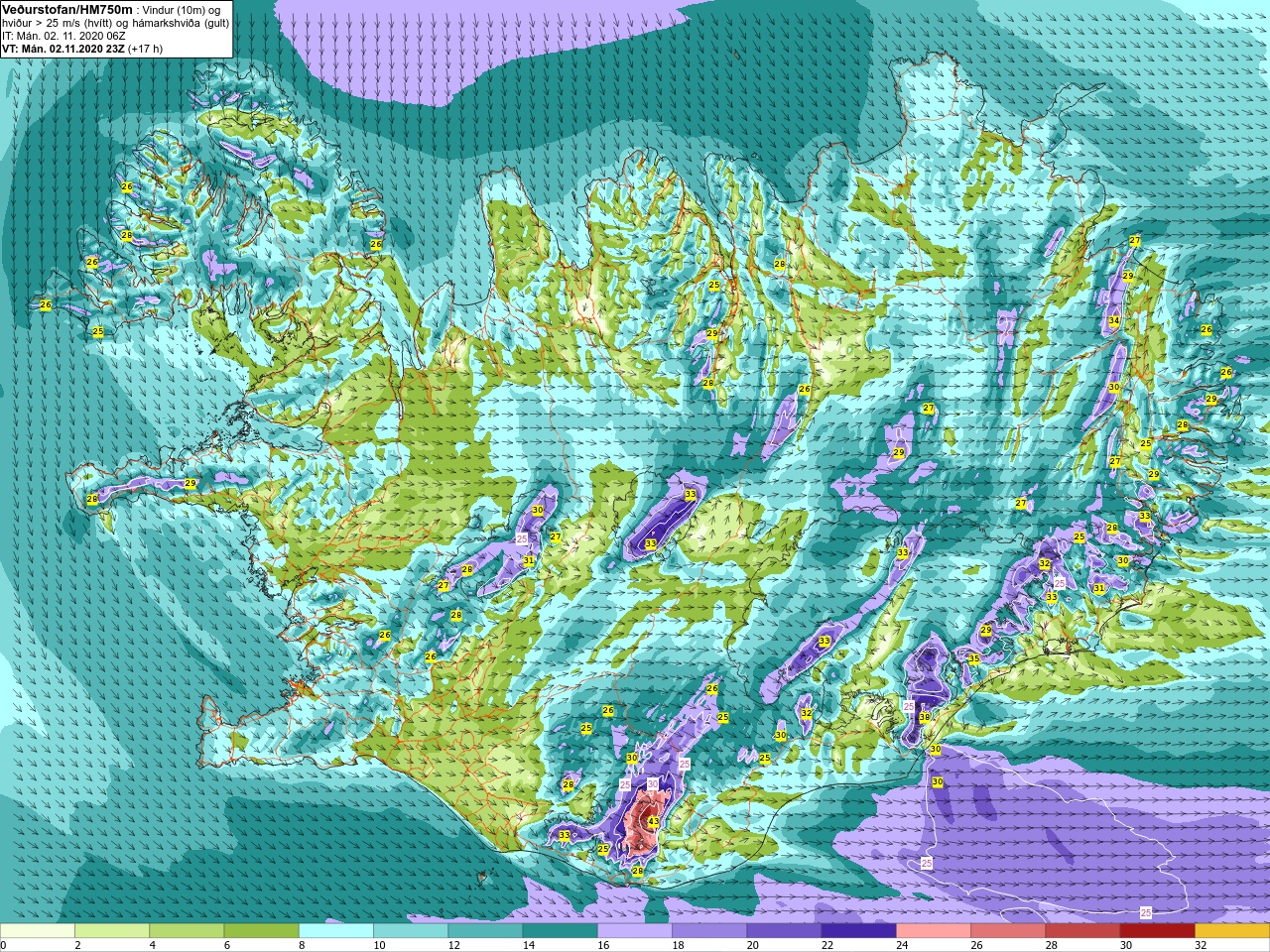Select the light green 2–4 legend swatch

112,931
